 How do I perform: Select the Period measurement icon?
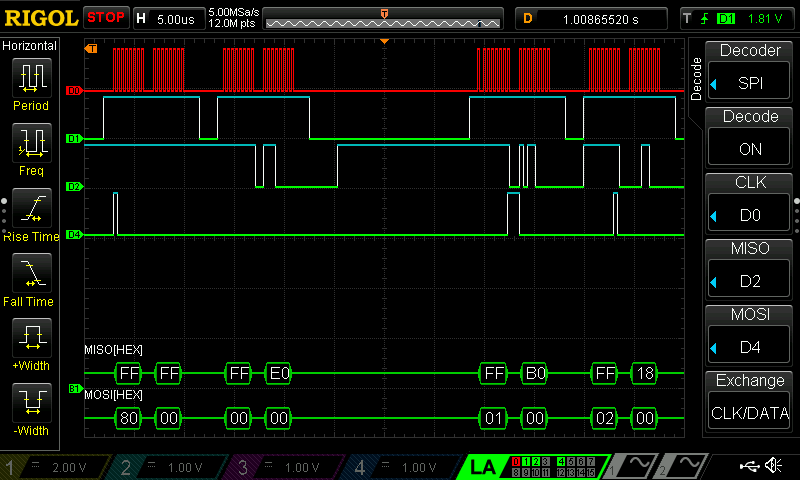[32, 78]
